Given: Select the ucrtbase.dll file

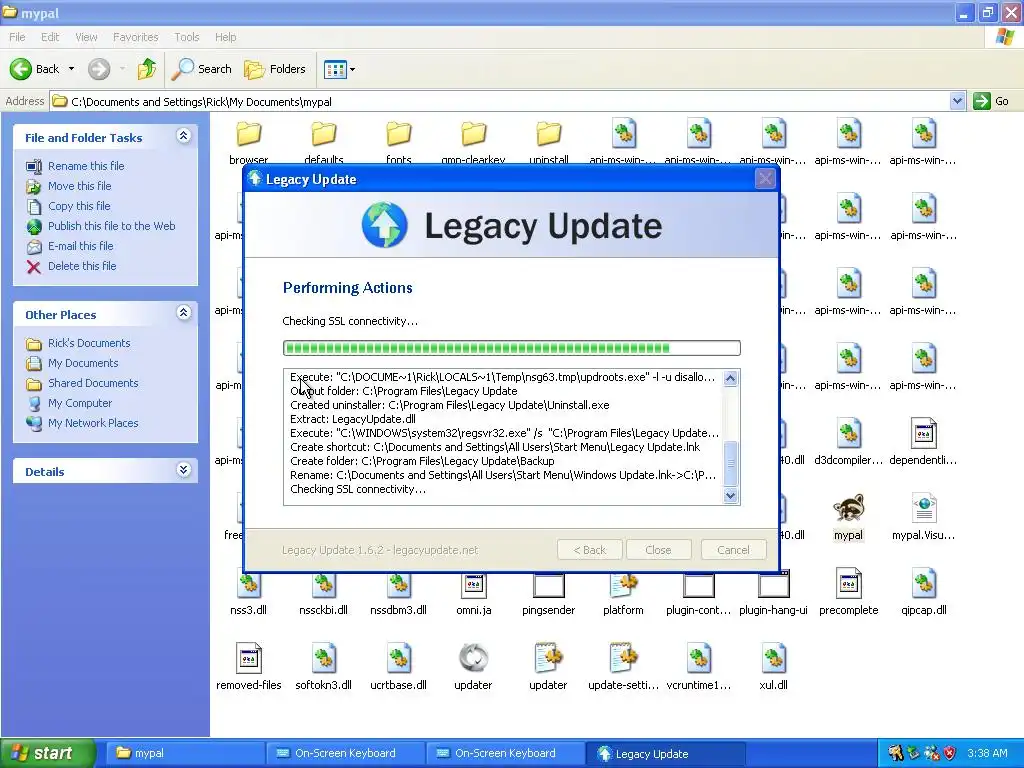Looking at the screenshot, I should (398, 667).
